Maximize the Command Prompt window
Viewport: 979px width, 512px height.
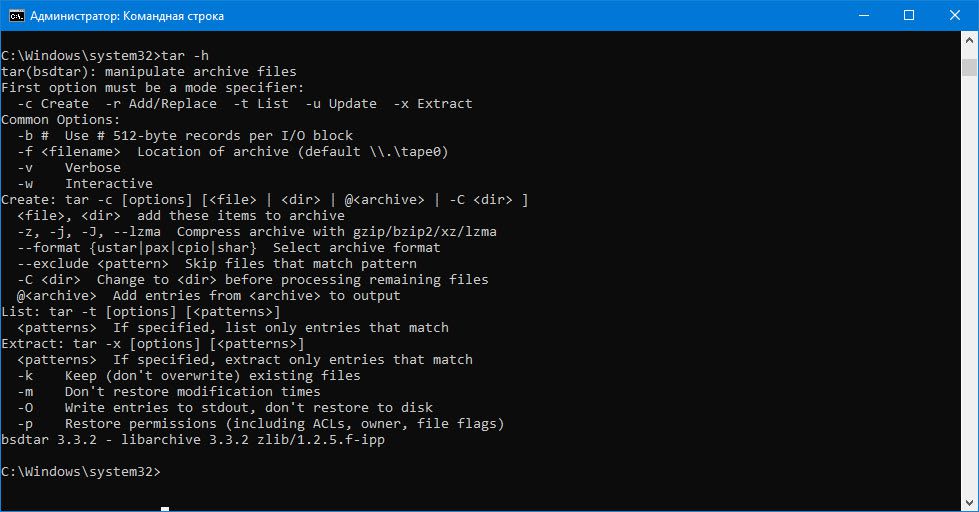point(909,16)
